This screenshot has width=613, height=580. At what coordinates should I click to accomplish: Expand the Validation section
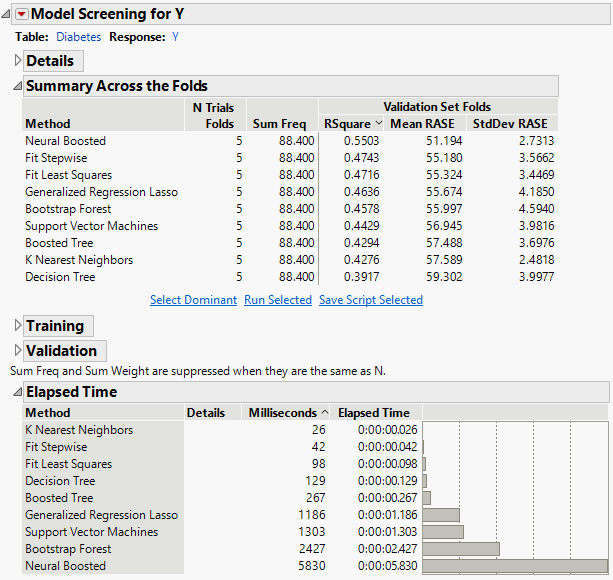point(17,351)
